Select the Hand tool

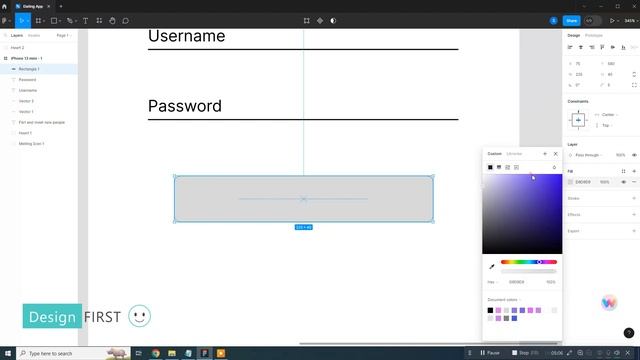click(112, 21)
